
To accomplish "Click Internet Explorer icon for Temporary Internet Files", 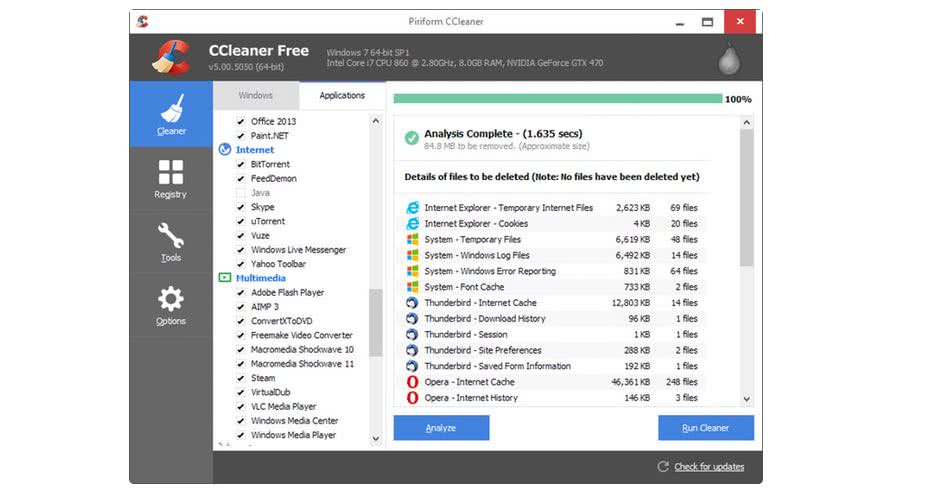I will (x=412, y=208).
